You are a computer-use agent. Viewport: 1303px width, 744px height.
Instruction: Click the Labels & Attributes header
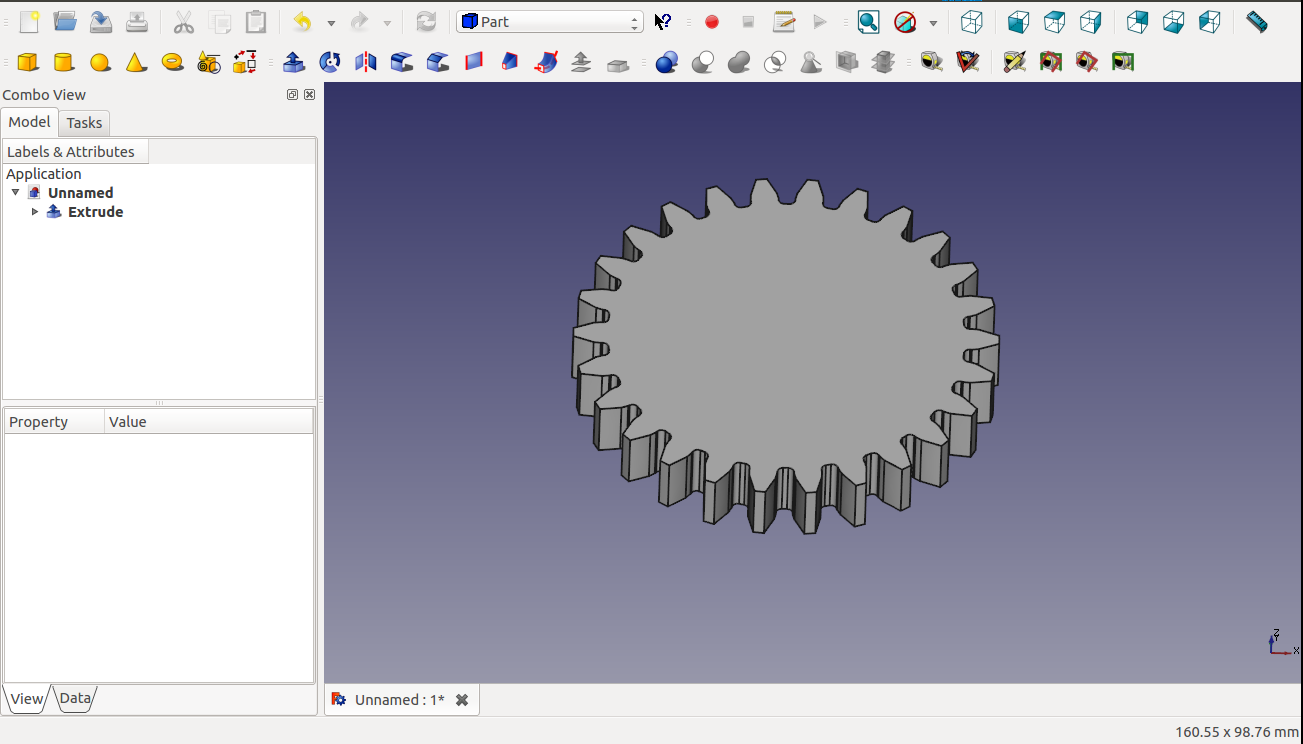click(72, 152)
